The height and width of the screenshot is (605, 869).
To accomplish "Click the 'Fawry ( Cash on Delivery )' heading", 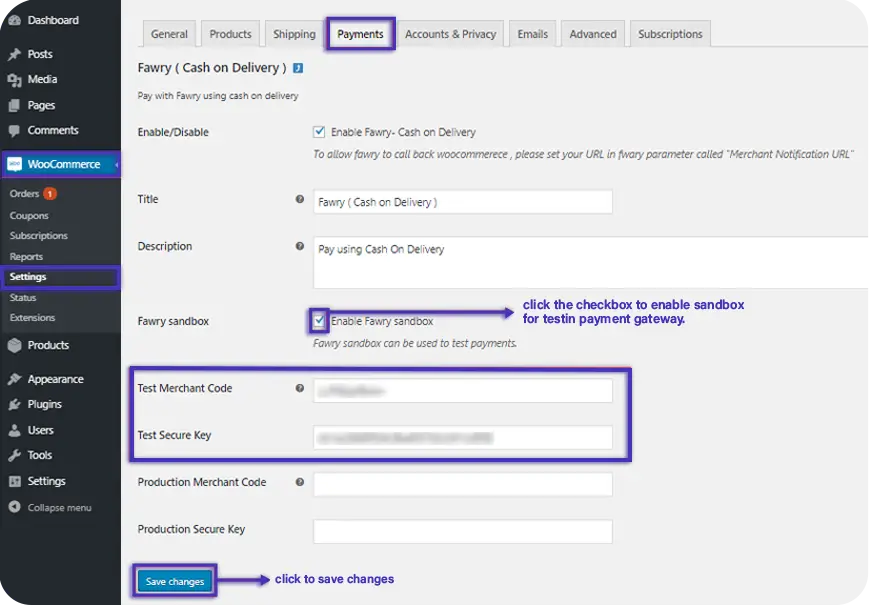I will 212,68.
